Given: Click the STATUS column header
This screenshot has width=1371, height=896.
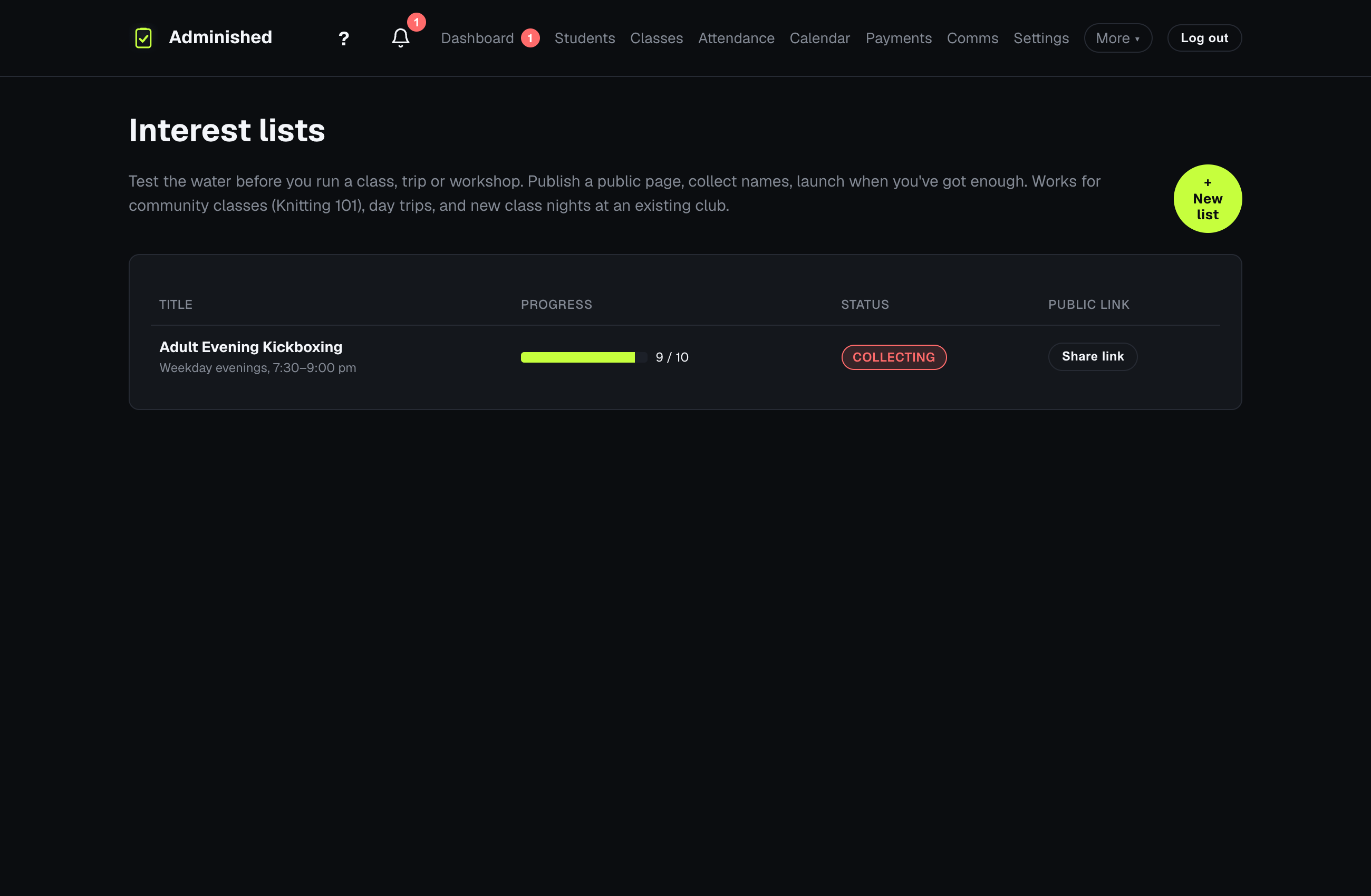Looking at the screenshot, I should (865, 305).
